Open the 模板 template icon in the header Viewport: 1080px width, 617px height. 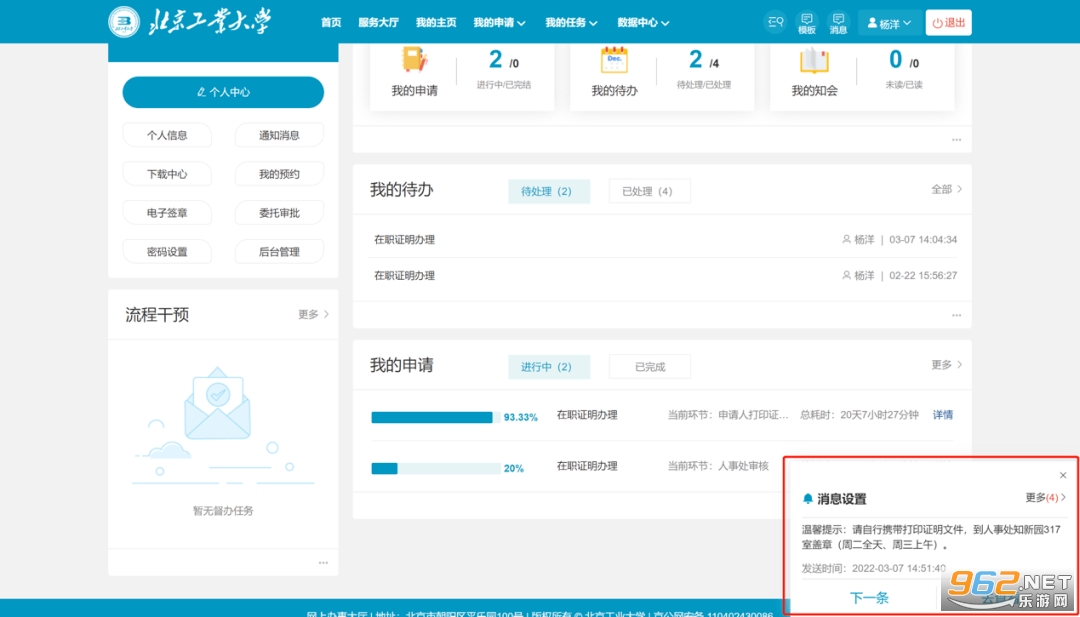(x=806, y=22)
